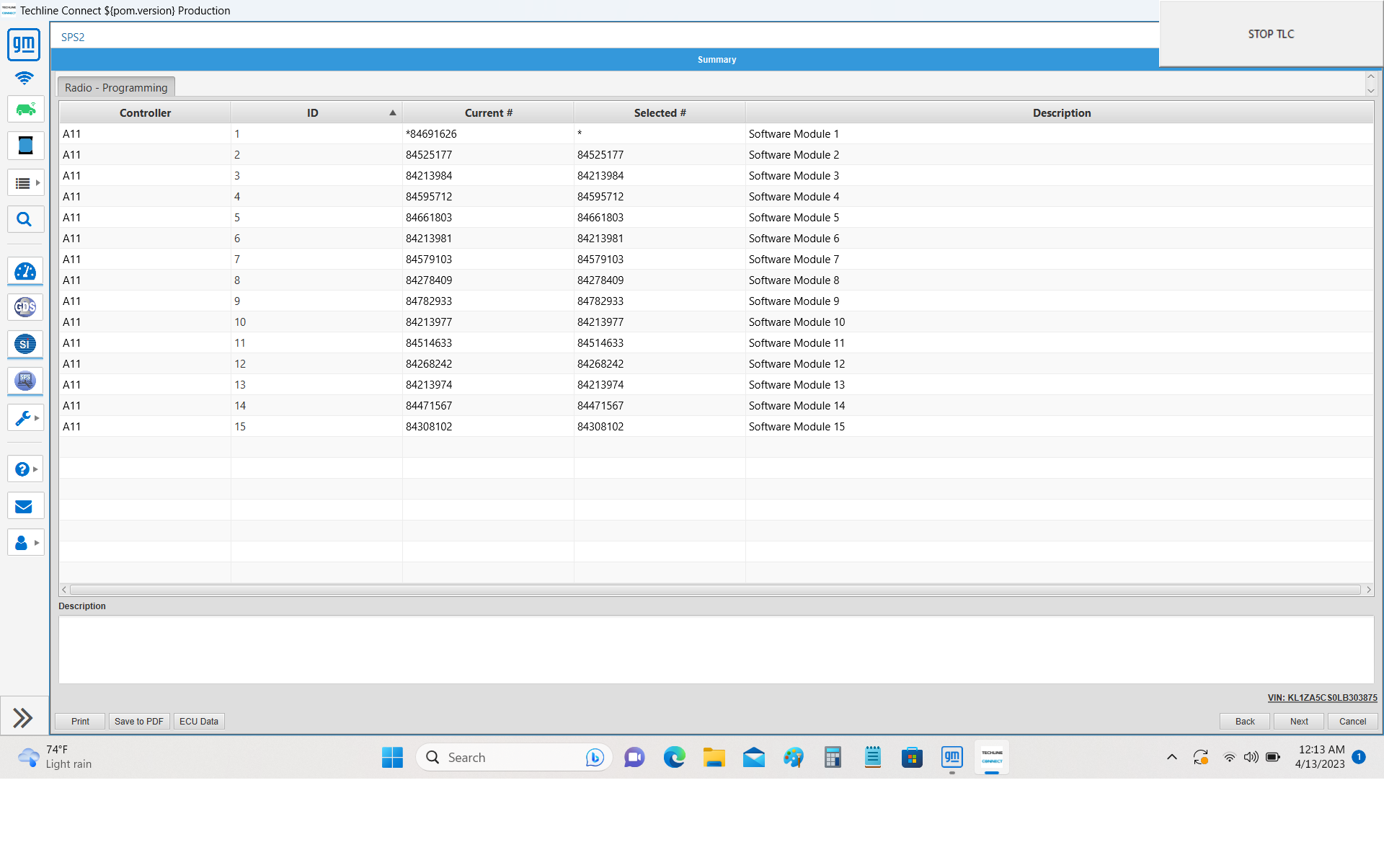
Task: Click the Next button
Action: point(1299,722)
